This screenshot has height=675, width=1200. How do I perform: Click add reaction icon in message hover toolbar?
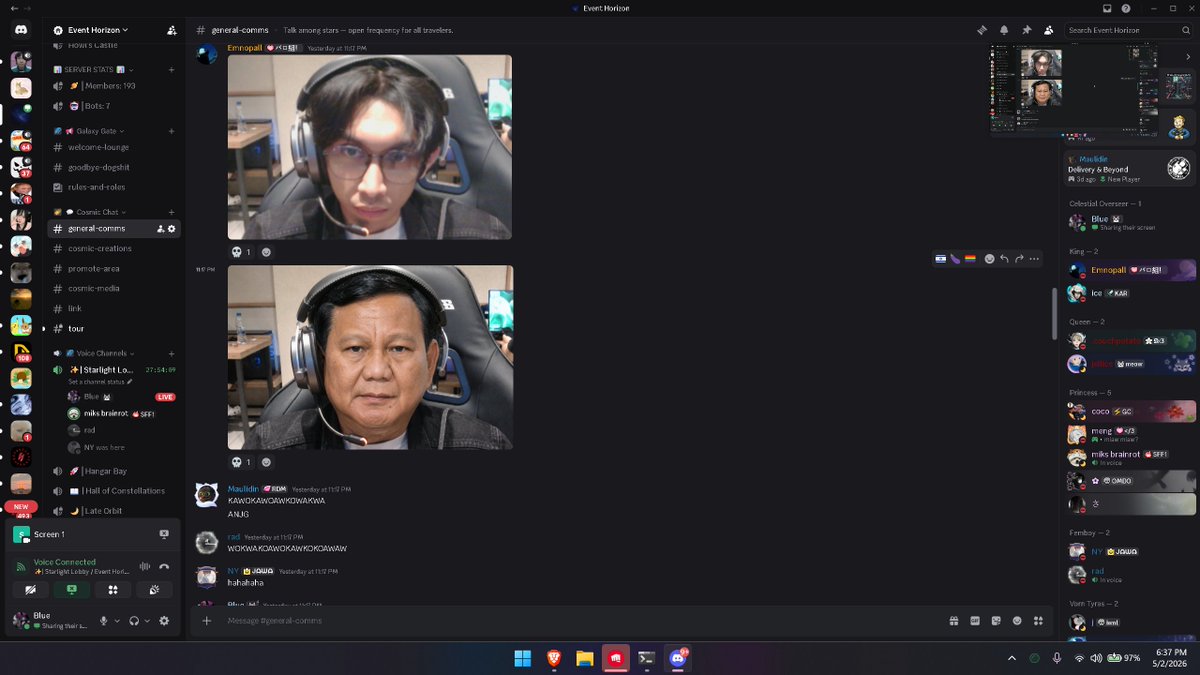(989, 259)
